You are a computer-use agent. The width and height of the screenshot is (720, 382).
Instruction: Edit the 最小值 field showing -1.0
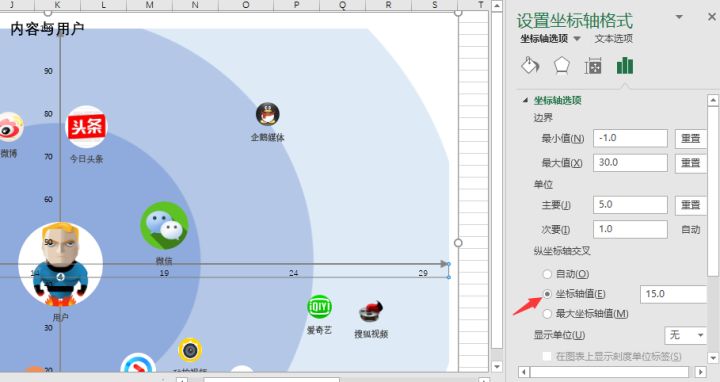coord(630,138)
